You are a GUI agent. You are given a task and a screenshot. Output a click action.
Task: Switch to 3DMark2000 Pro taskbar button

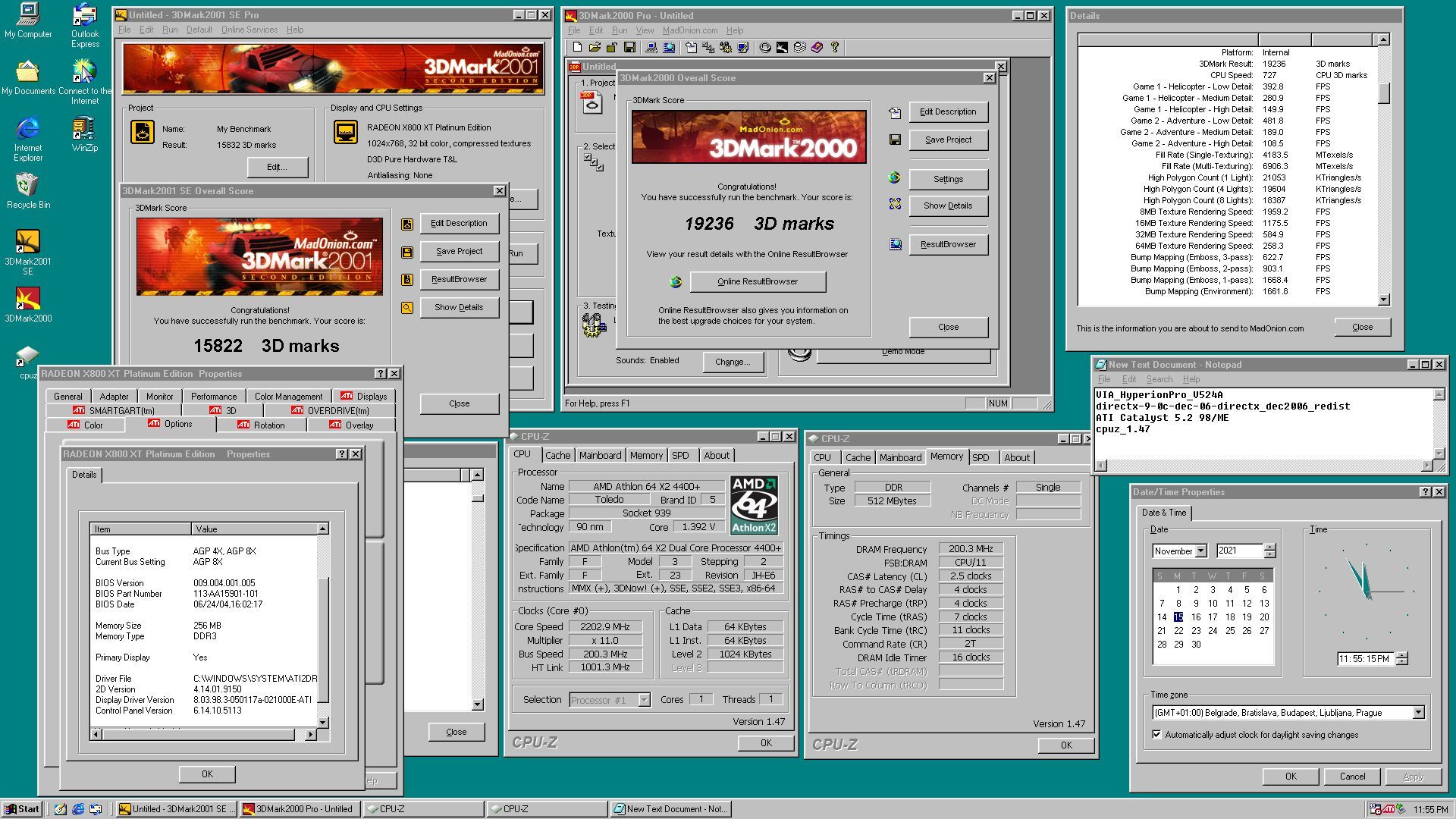(x=299, y=809)
